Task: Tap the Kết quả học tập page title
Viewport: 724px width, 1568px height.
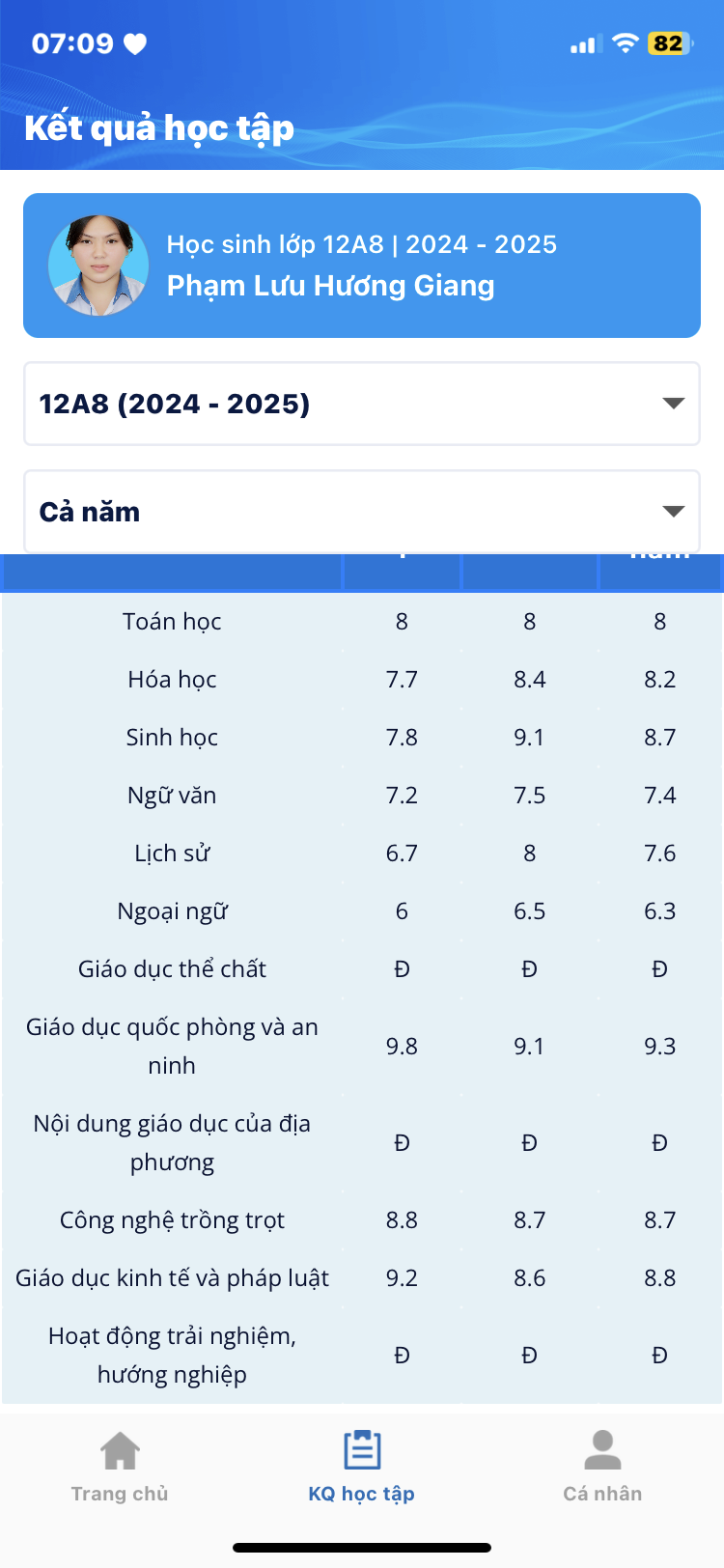Action: (159, 128)
